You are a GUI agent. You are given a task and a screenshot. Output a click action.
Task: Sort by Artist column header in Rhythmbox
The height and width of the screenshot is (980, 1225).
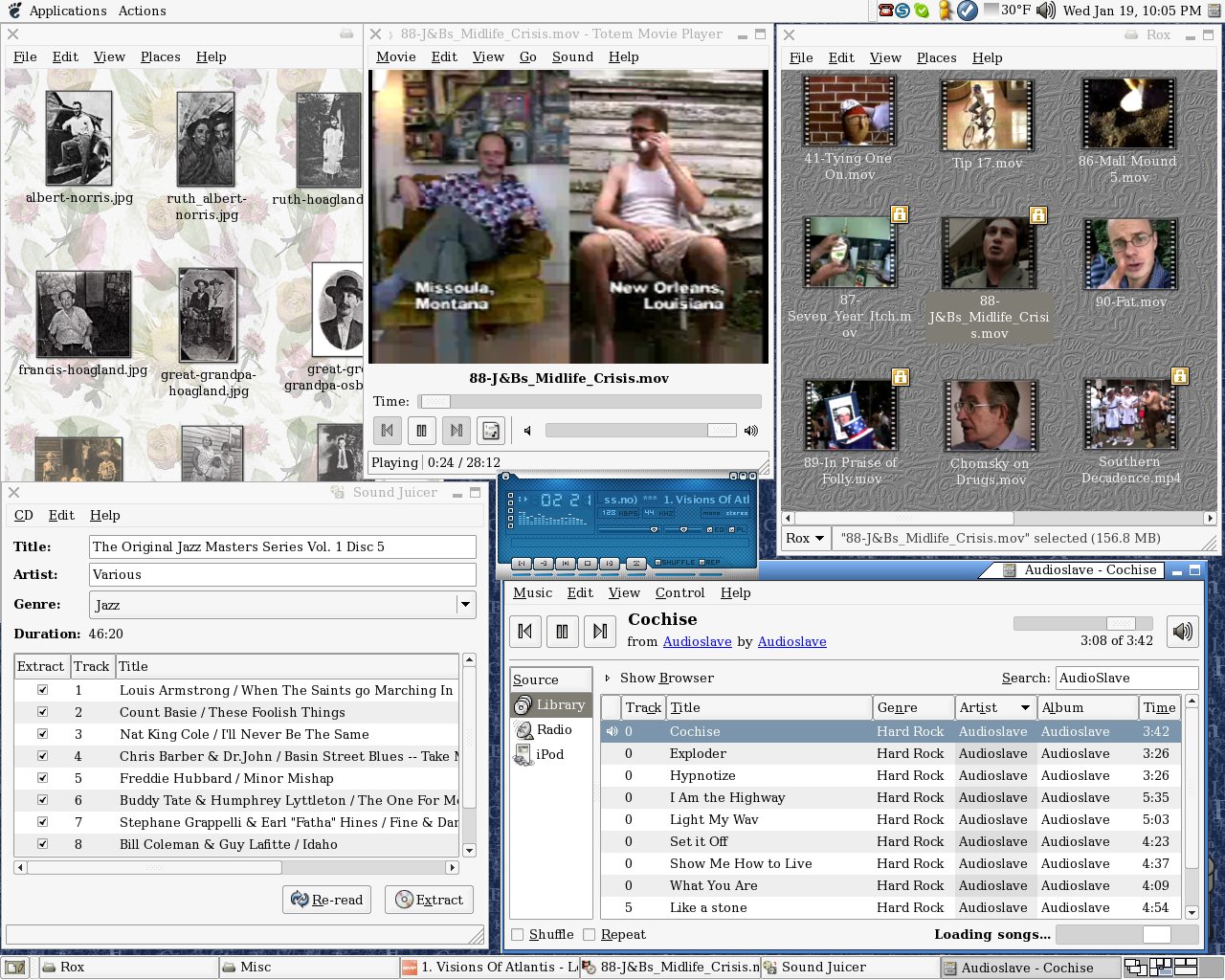995,707
